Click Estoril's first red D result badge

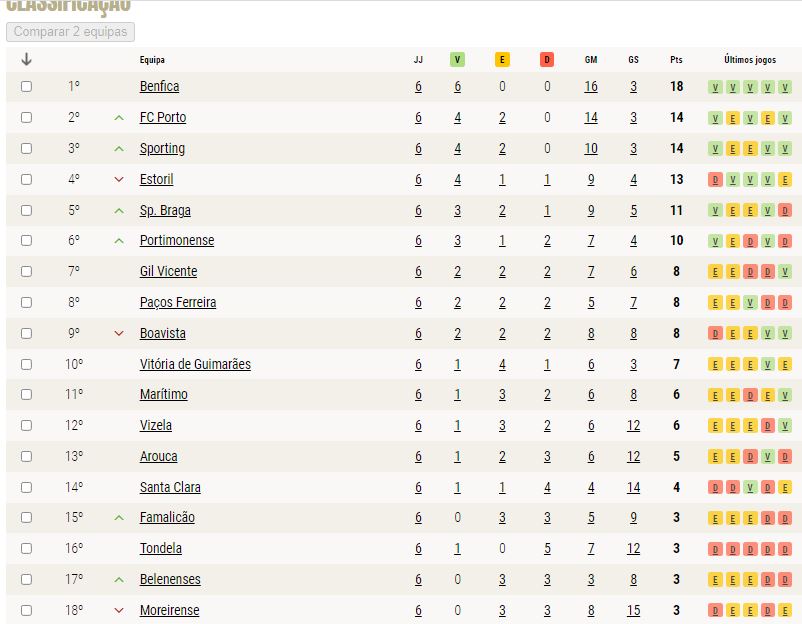click(715, 180)
